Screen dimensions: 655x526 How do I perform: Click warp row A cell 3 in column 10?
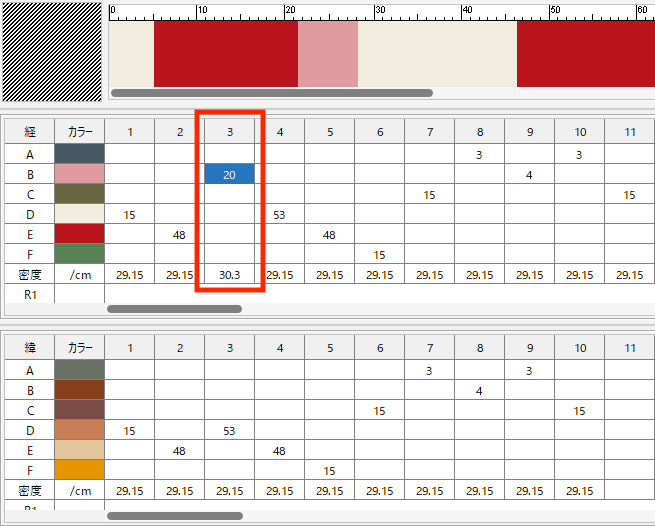(x=579, y=154)
